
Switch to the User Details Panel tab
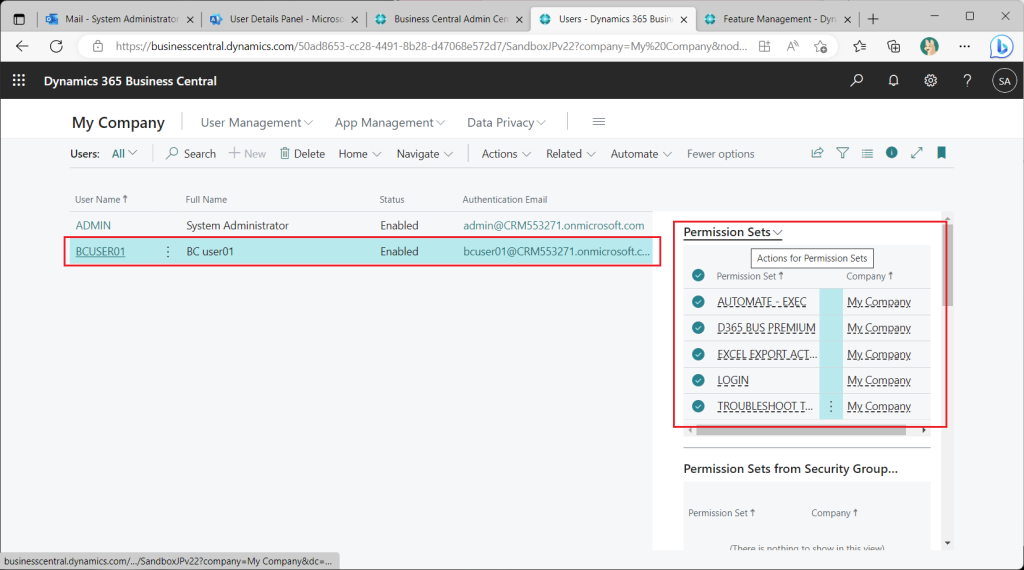pos(285,19)
